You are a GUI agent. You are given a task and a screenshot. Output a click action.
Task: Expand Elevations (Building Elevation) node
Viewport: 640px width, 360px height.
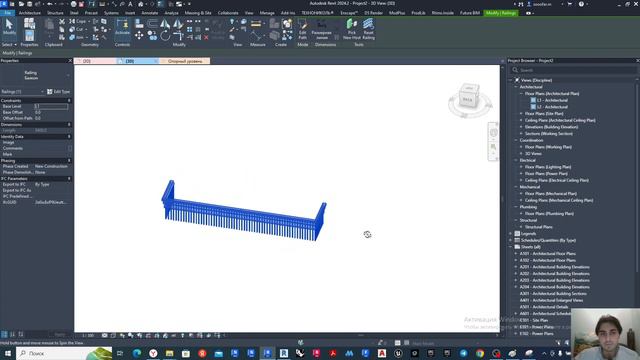click(521, 127)
